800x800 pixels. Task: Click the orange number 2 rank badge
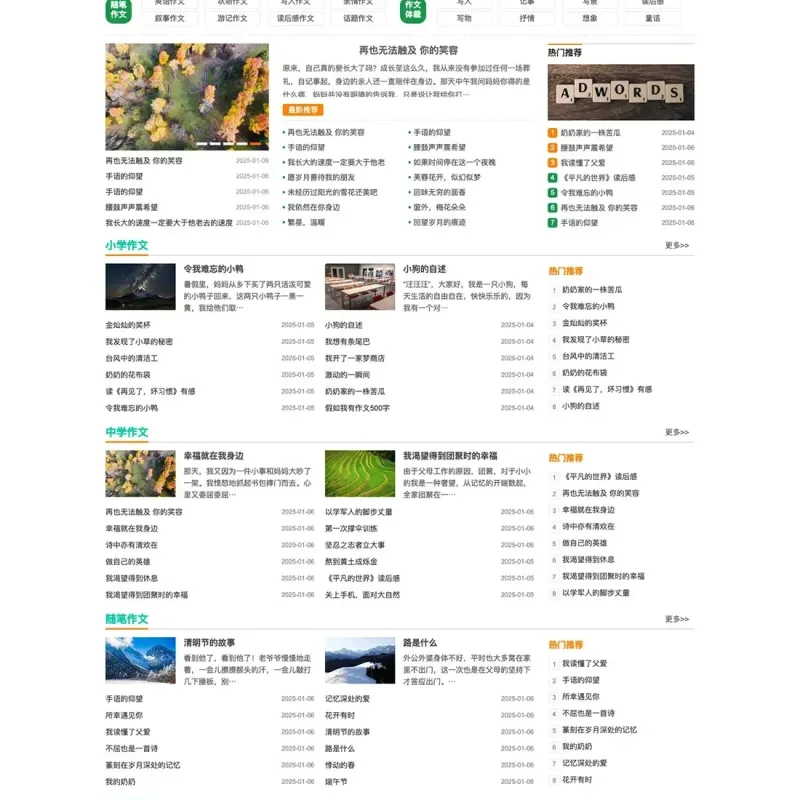click(552, 147)
